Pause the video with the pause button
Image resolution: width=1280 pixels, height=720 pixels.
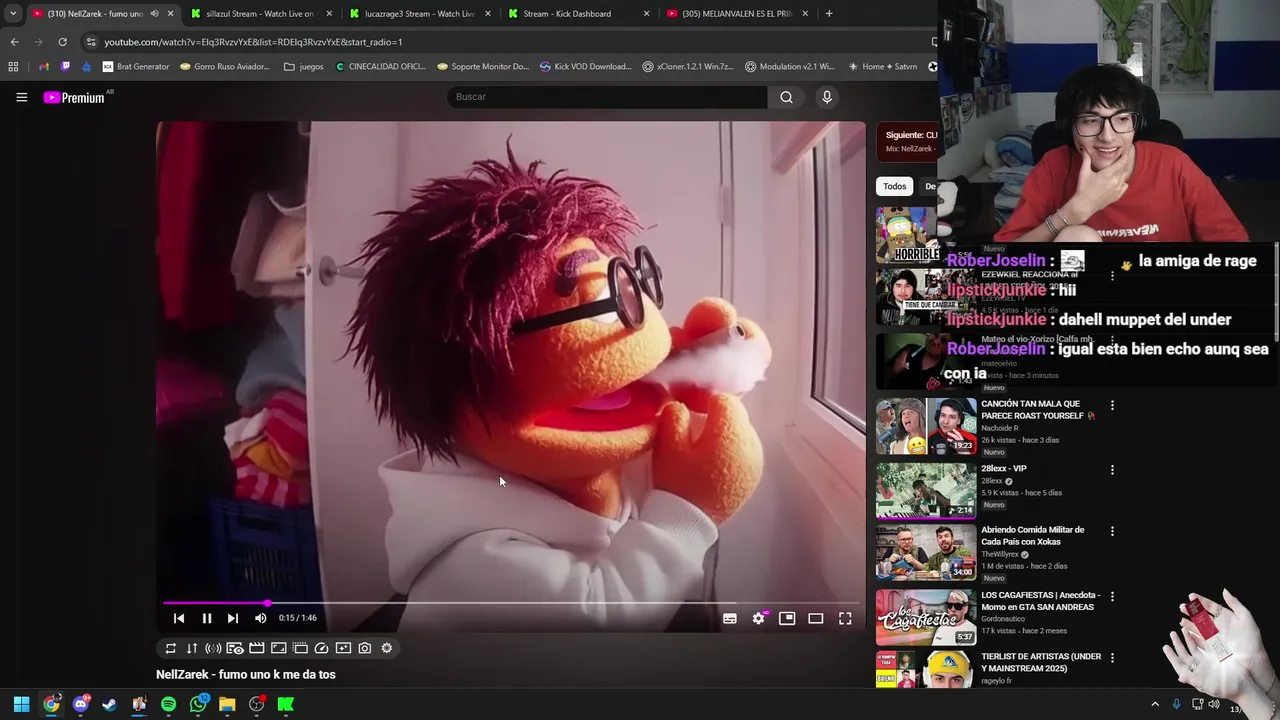[207, 618]
